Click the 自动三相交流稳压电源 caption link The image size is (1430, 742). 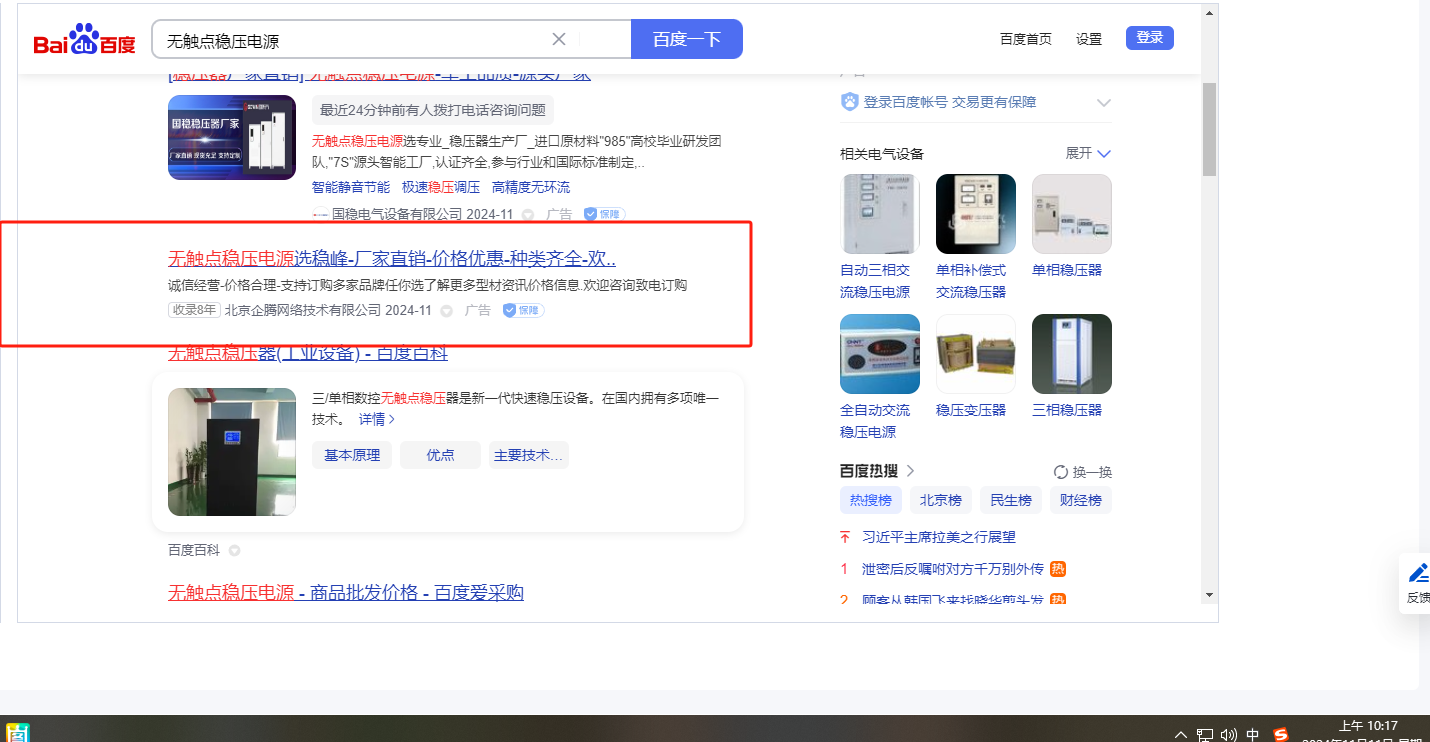[x=875, y=281]
